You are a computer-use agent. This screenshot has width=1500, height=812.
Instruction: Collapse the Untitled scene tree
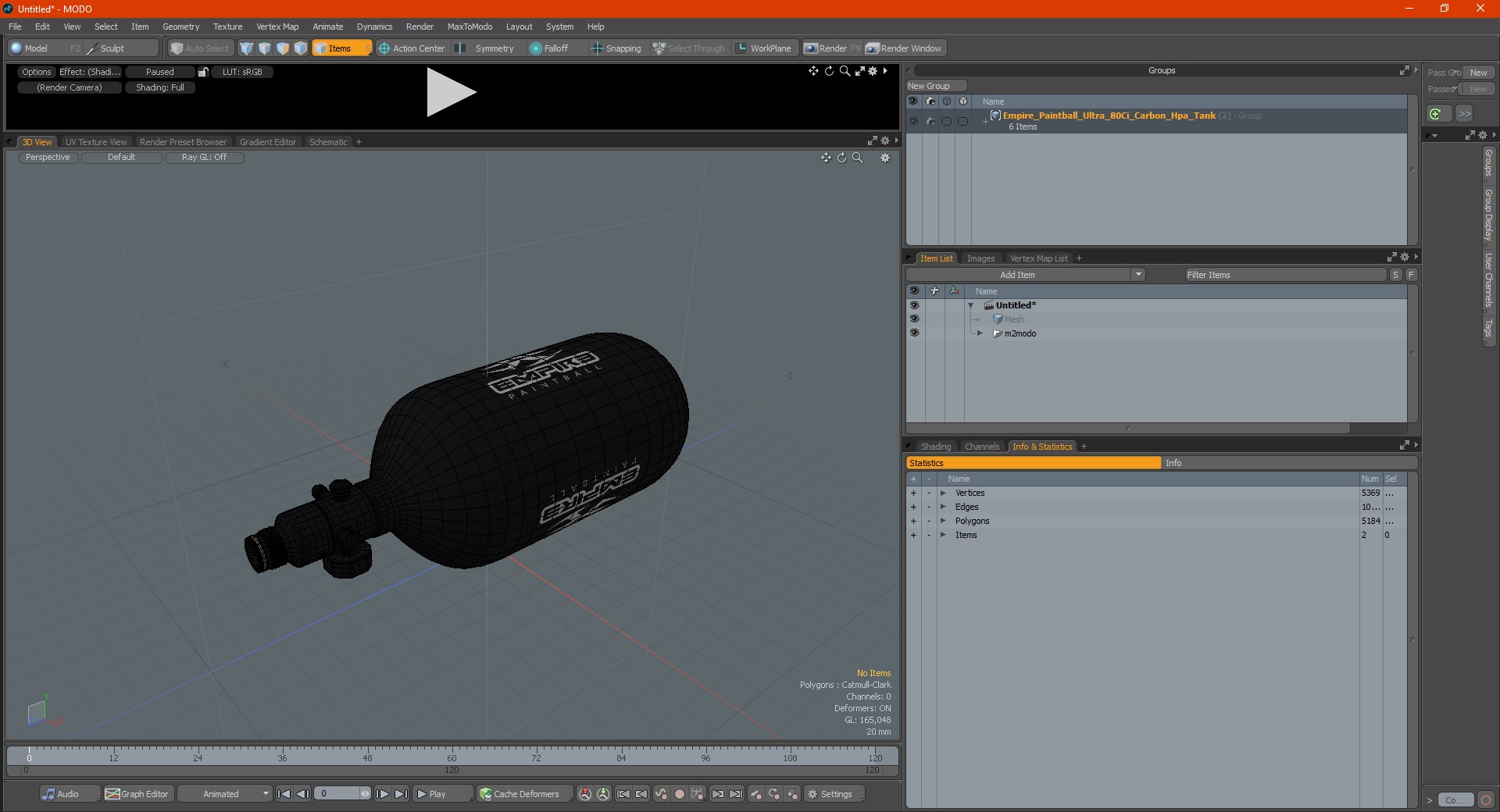click(x=971, y=305)
